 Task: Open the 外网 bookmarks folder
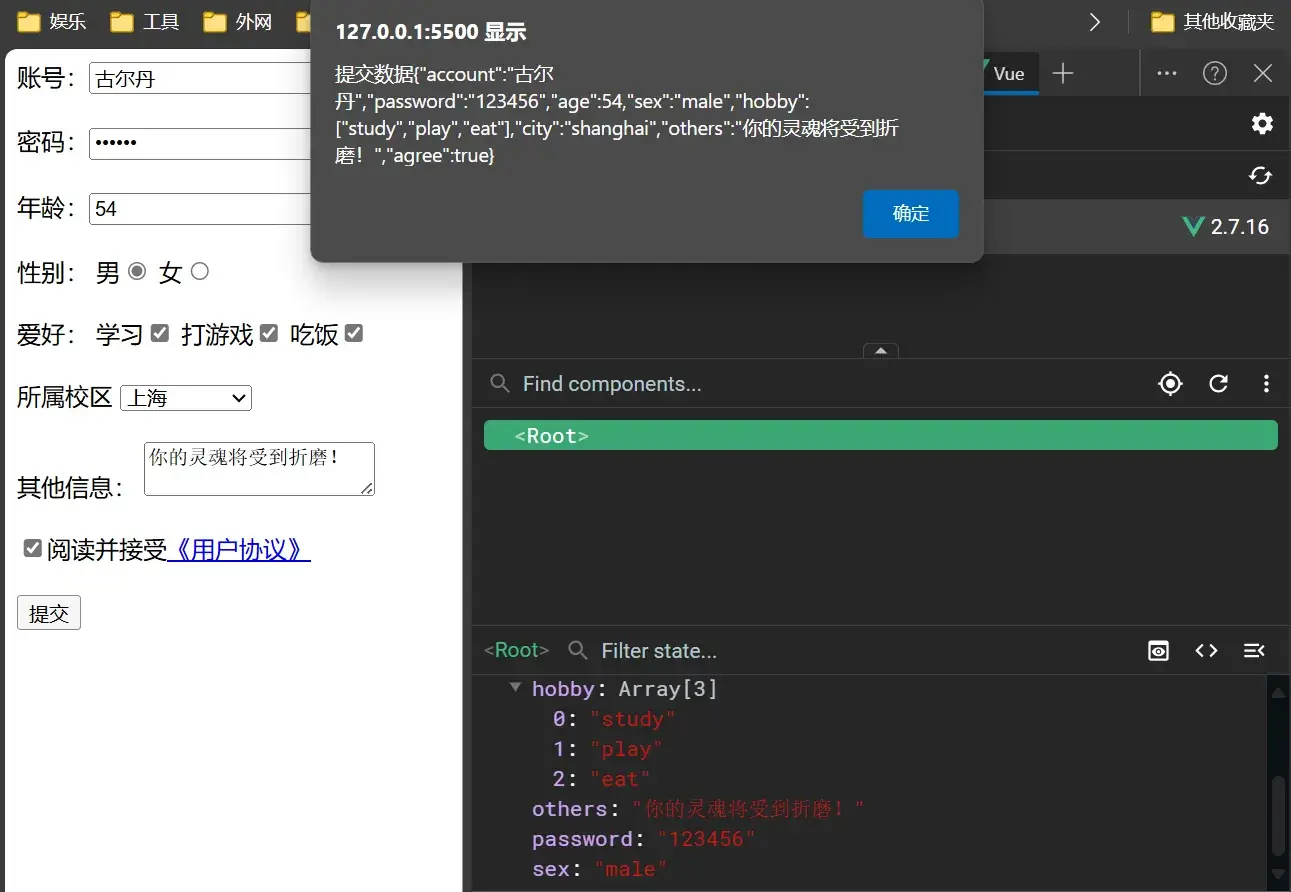(x=237, y=21)
